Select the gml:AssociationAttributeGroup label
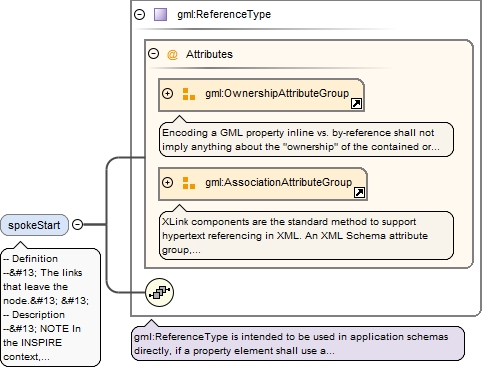Image resolution: width=483 pixels, height=370 pixels. (279, 182)
